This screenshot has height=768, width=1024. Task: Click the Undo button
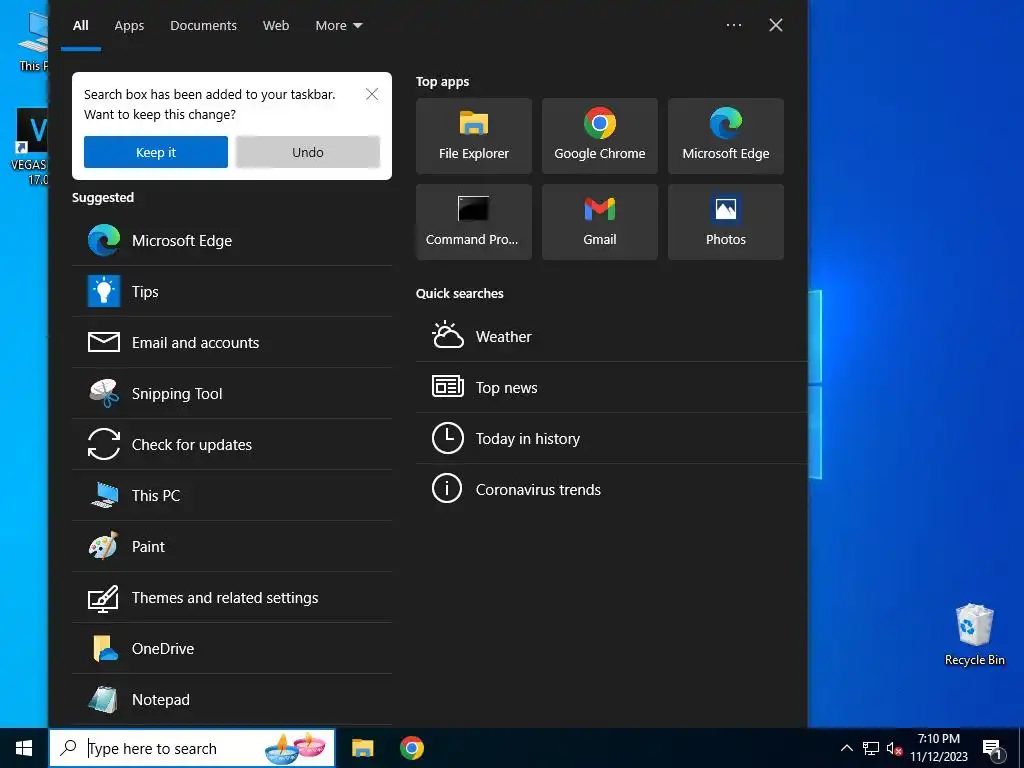pos(308,152)
